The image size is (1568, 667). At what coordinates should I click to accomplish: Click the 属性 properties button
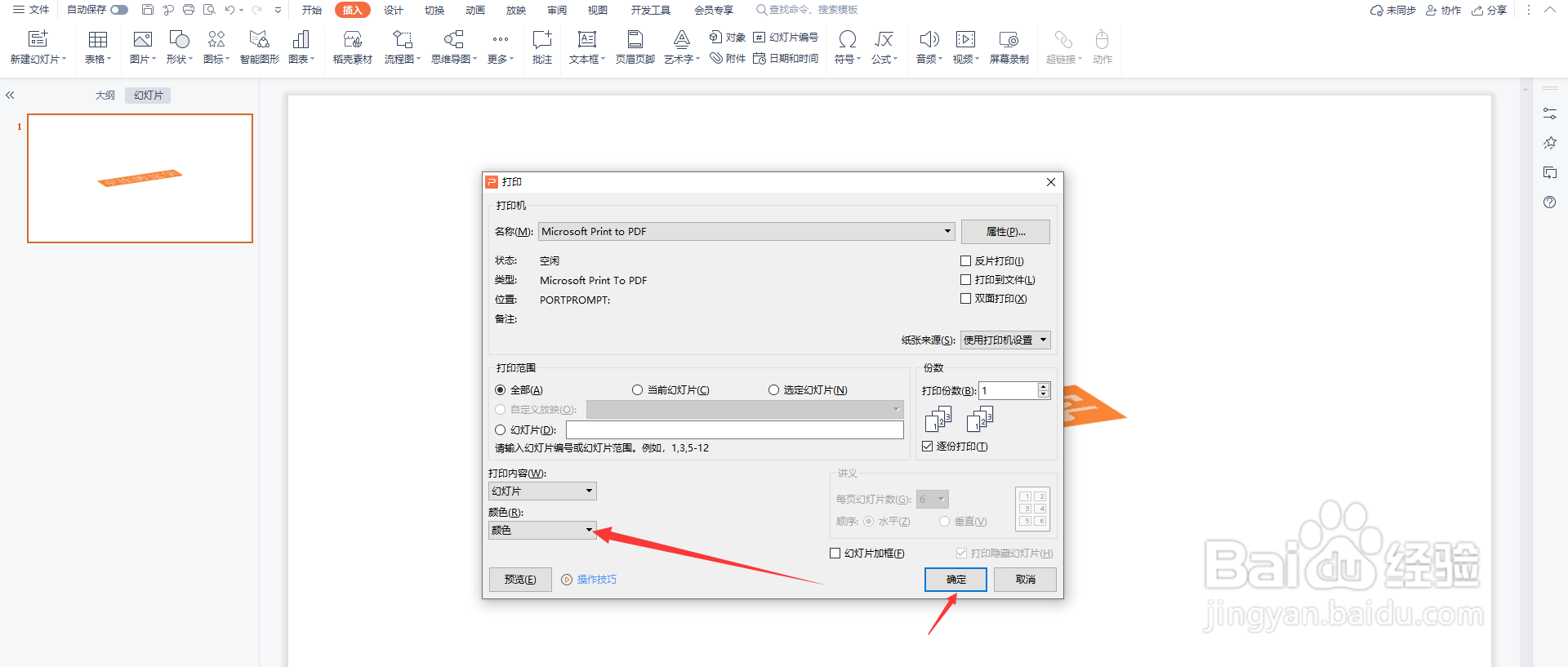pyautogui.click(x=1005, y=232)
